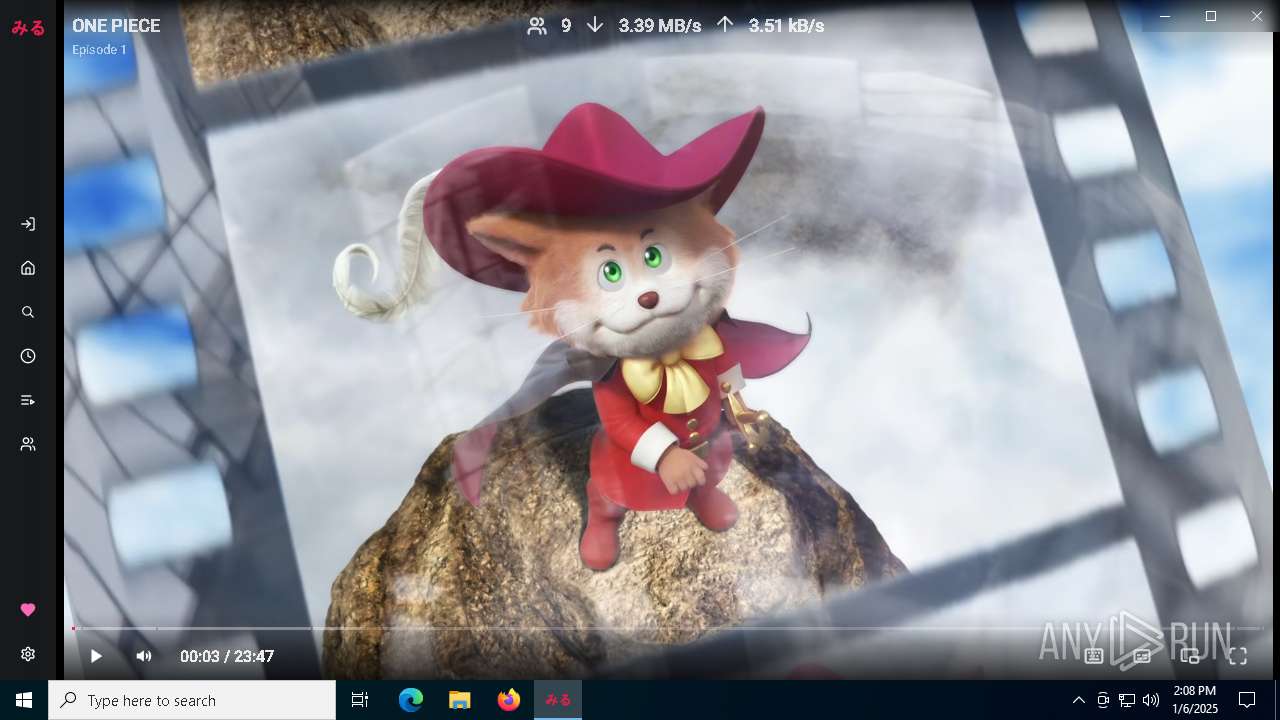This screenshot has height=720, width=1280.
Task: Open the login icon in the sidebar
Action: 28,224
